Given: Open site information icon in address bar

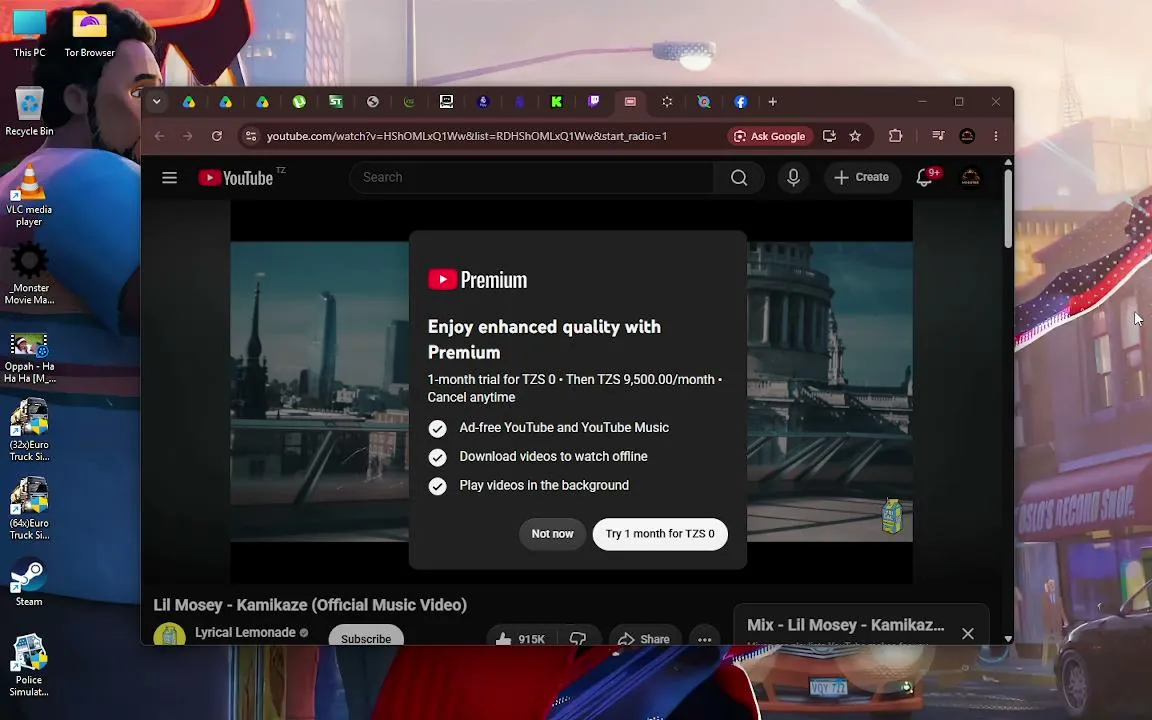Looking at the screenshot, I should tap(251, 136).
